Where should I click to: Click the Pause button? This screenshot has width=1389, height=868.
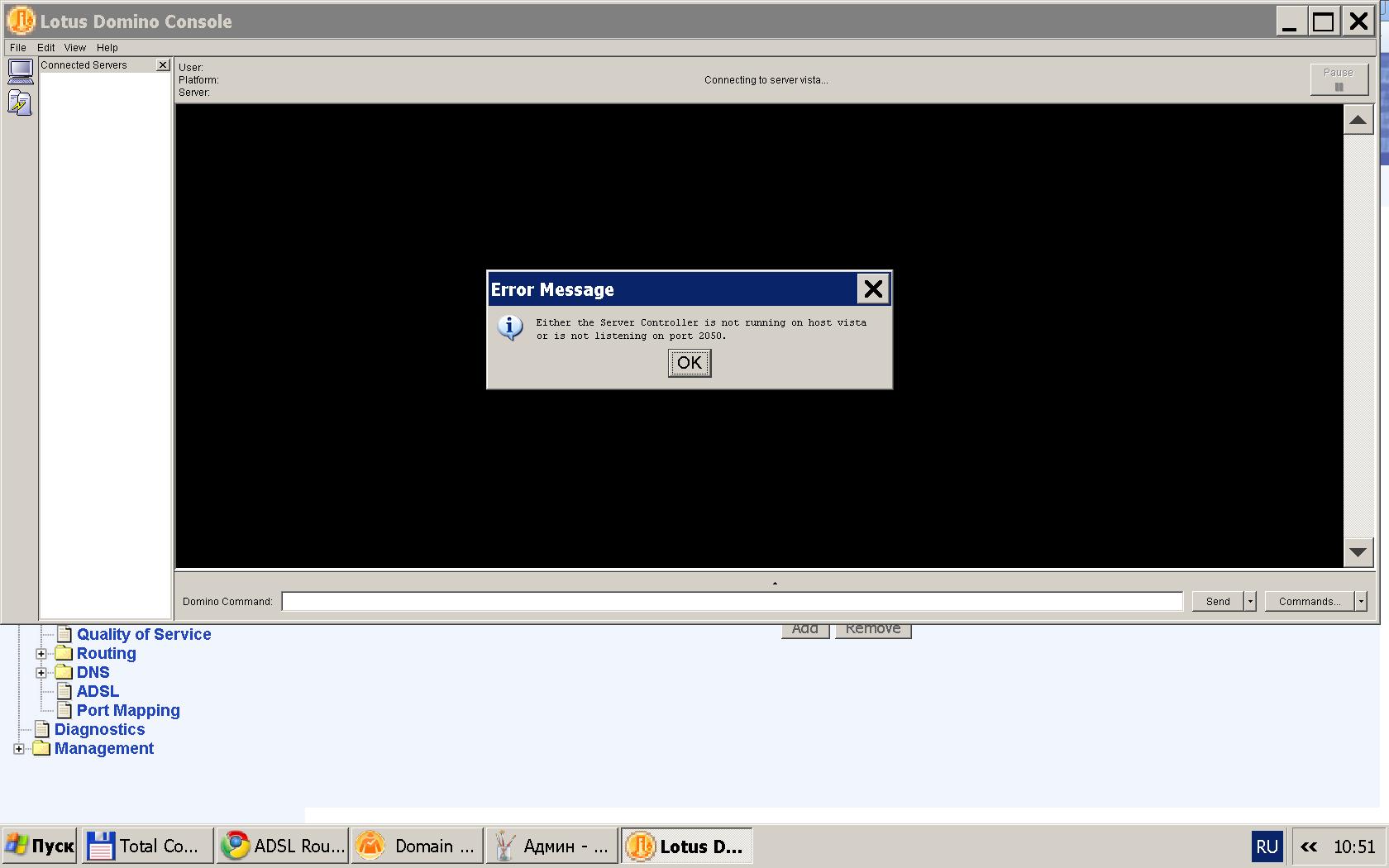(x=1339, y=79)
